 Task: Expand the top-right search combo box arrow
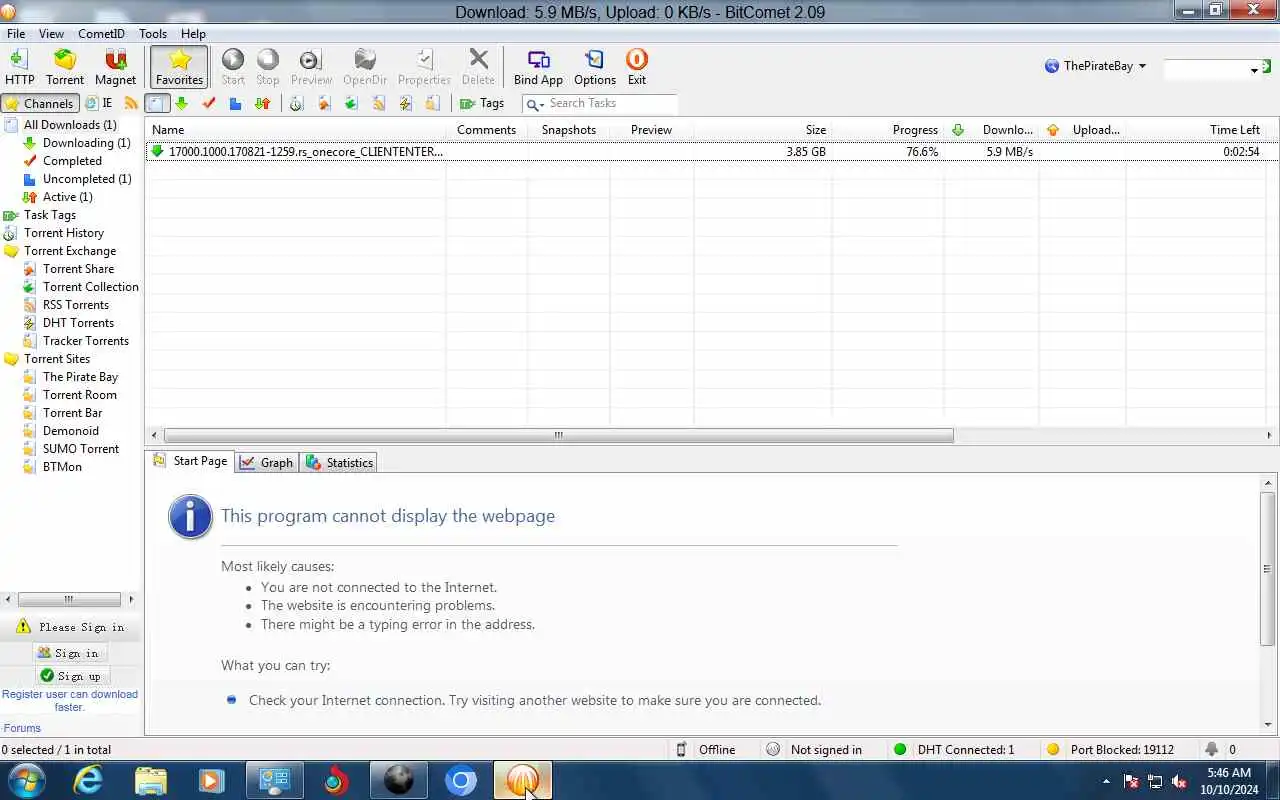tap(1254, 70)
